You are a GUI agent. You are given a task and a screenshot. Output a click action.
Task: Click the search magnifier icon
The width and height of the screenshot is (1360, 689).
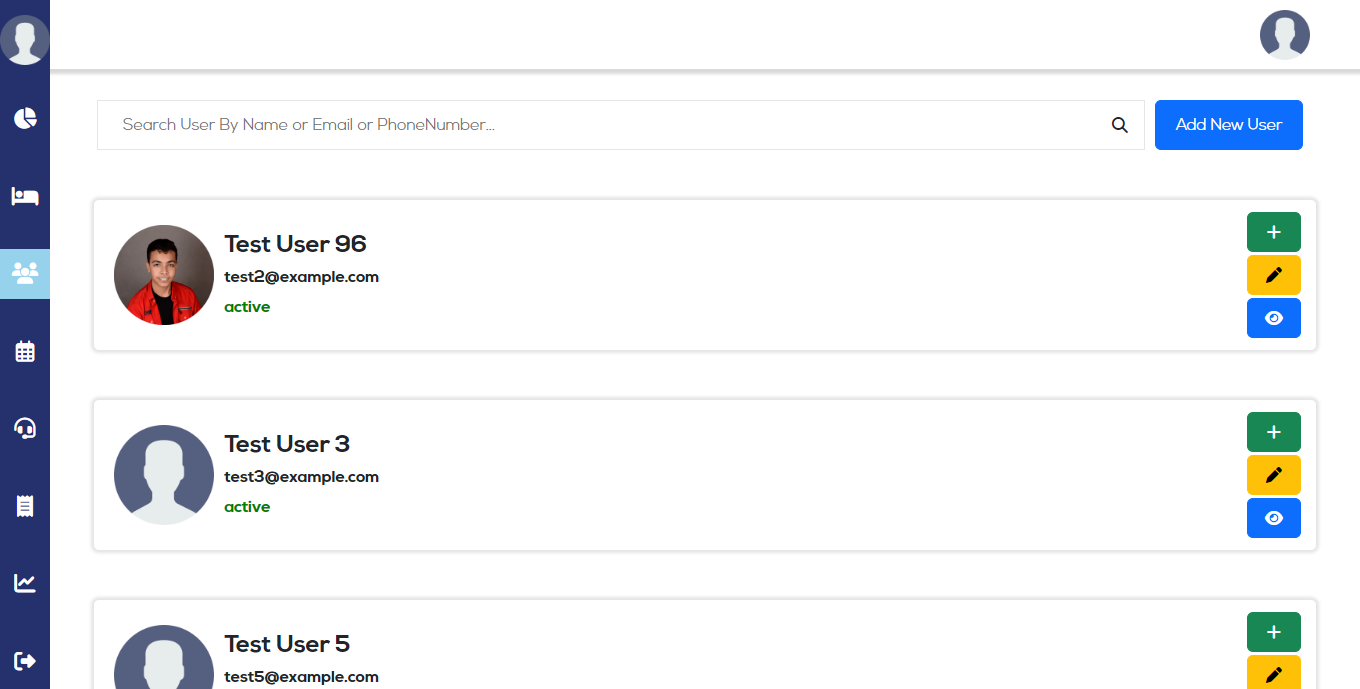click(1120, 125)
